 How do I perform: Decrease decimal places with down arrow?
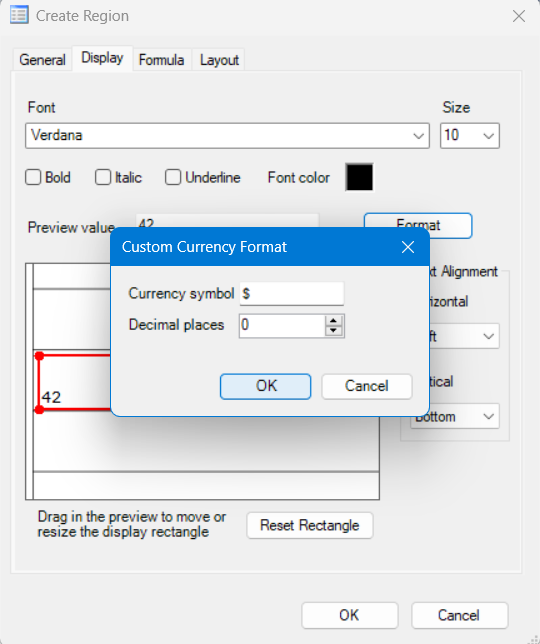coord(333,331)
